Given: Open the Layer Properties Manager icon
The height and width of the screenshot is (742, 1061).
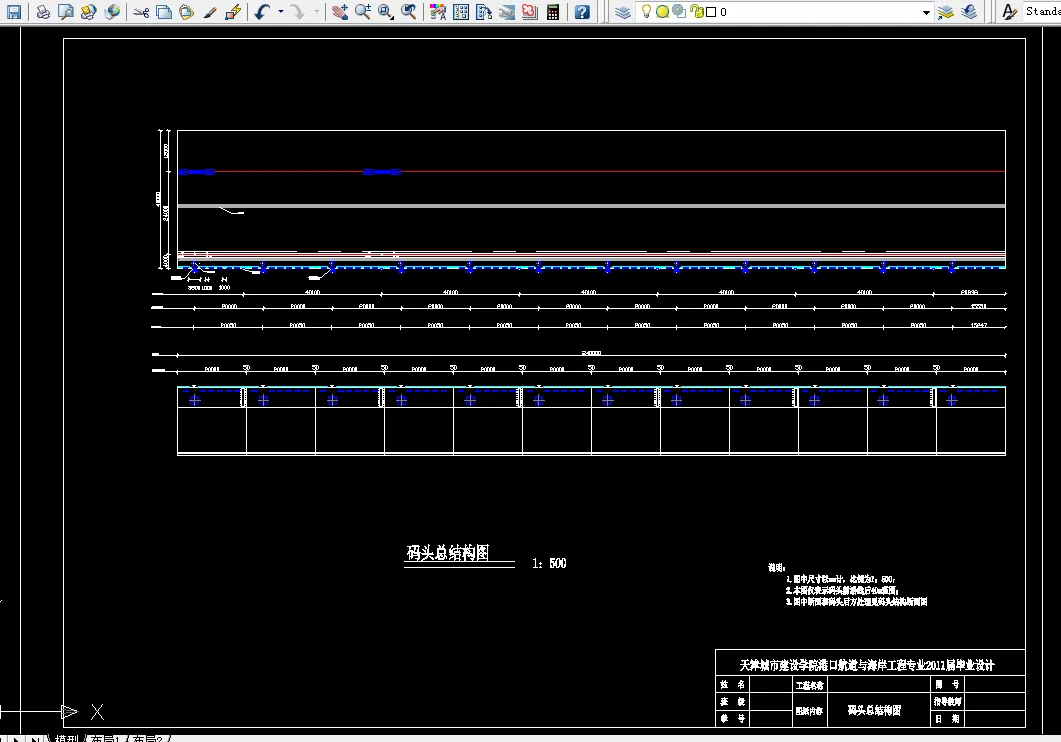Looking at the screenshot, I should click(623, 11).
